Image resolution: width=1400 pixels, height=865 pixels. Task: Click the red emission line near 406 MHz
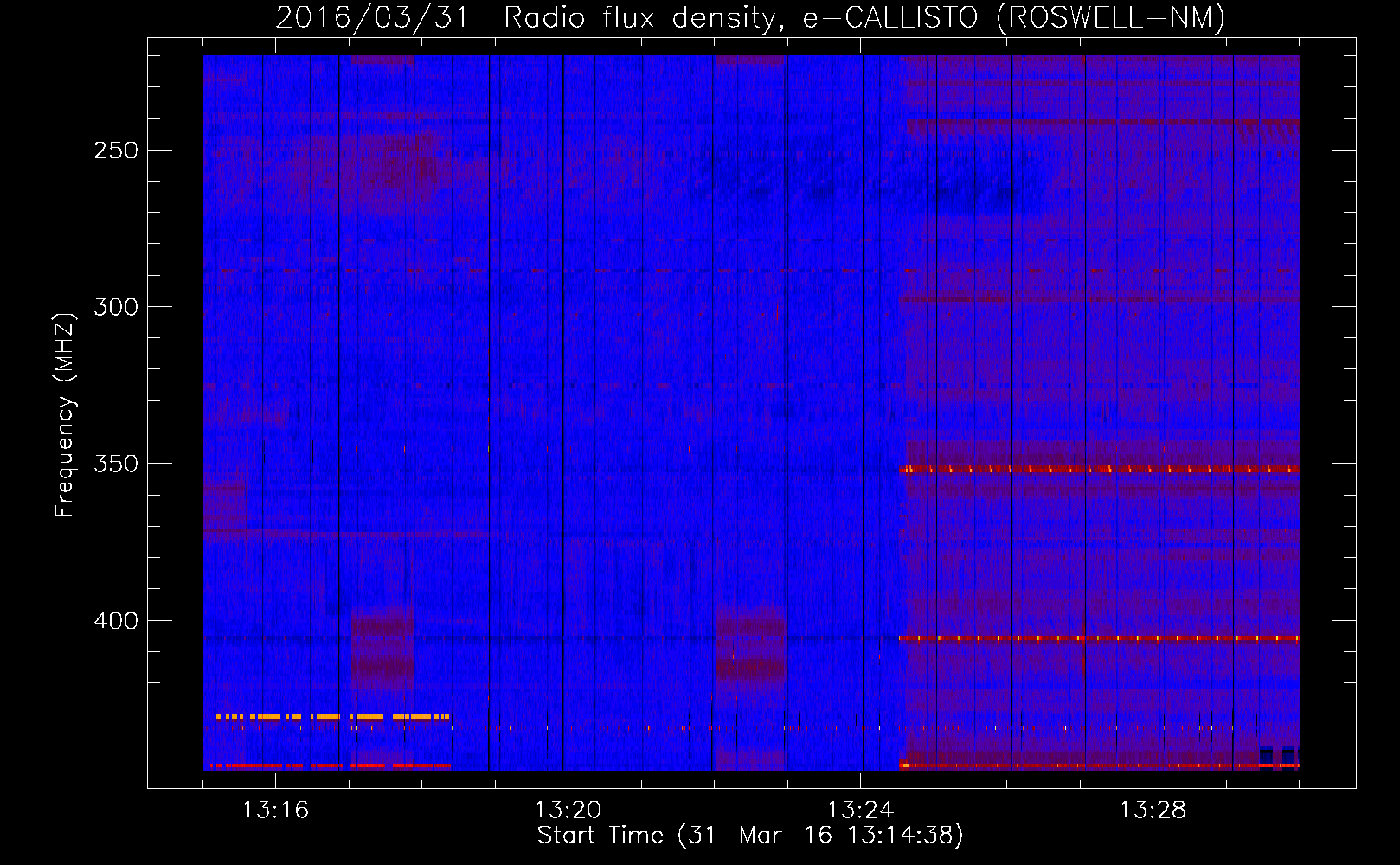(x=1099, y=638)
